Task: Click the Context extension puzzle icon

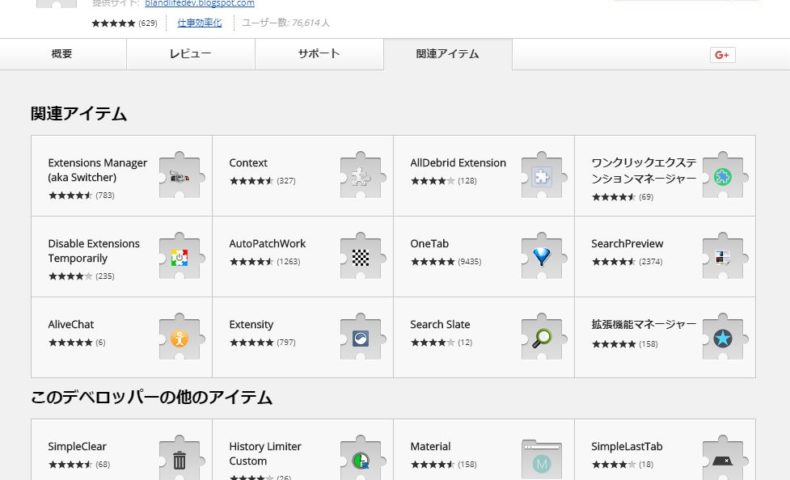Action: click(362, 175)
